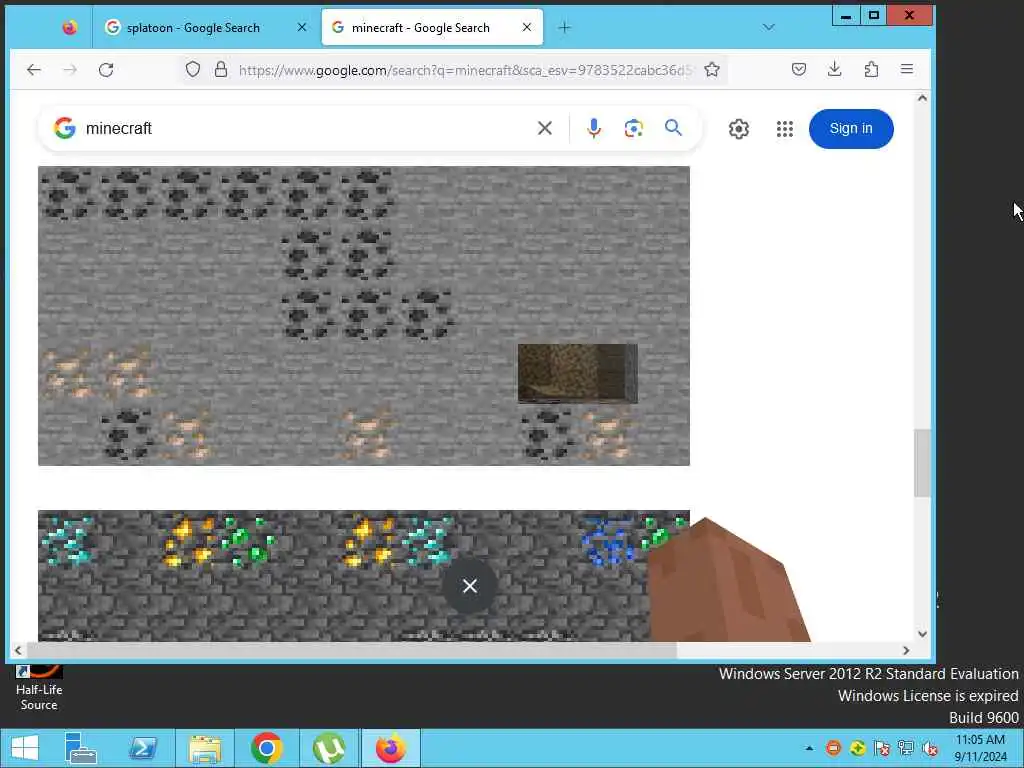1024x768 pixels.
Task: Submit search with magnifying glass icon
Action: click(x=673, y=128)
